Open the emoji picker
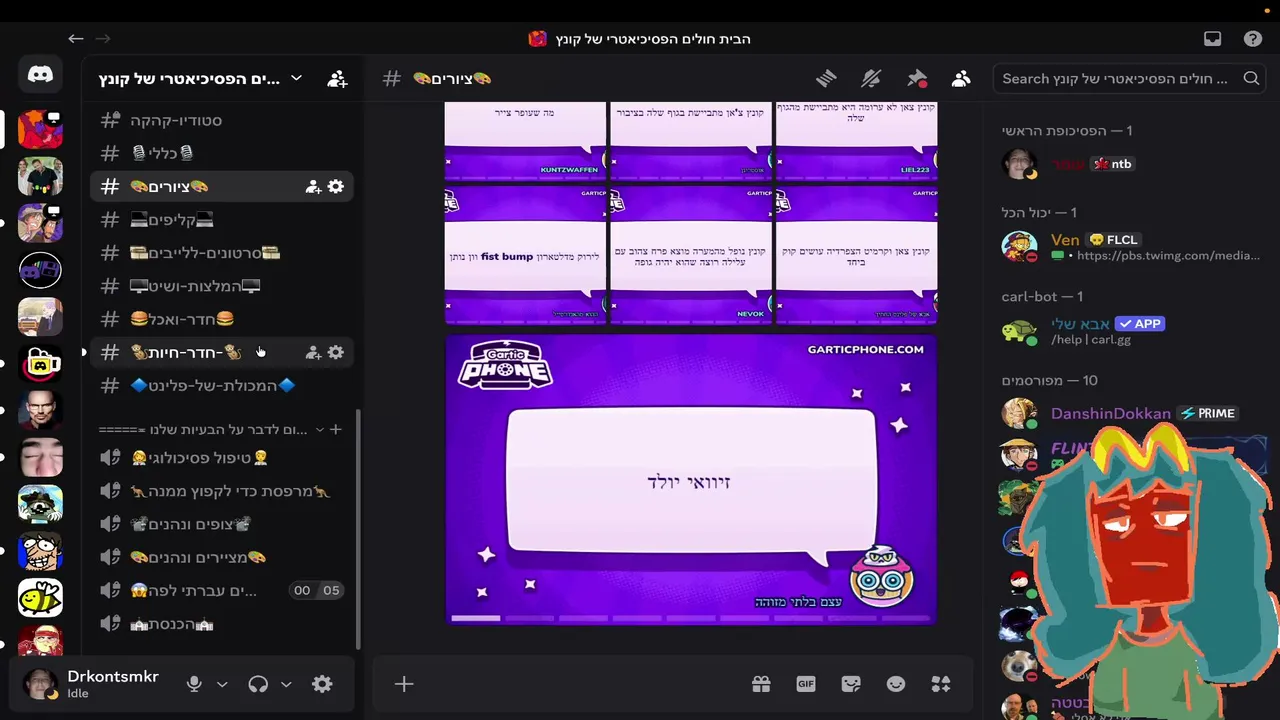This screenshot has height=720, width=1280. coord(896,684)
